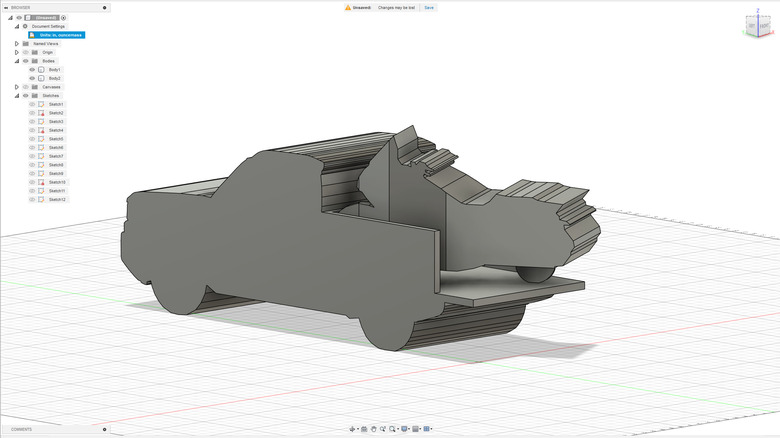Click the Look At icon
The image size is (780, 438).
coord(363,429)
